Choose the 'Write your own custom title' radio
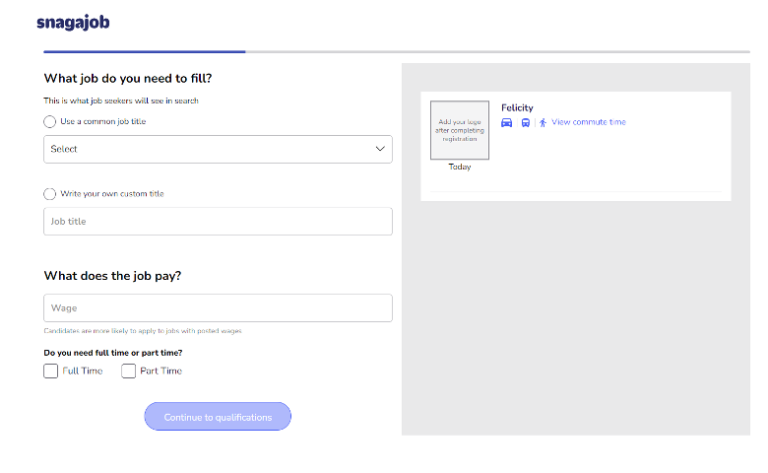 click(x=50, y=194)
